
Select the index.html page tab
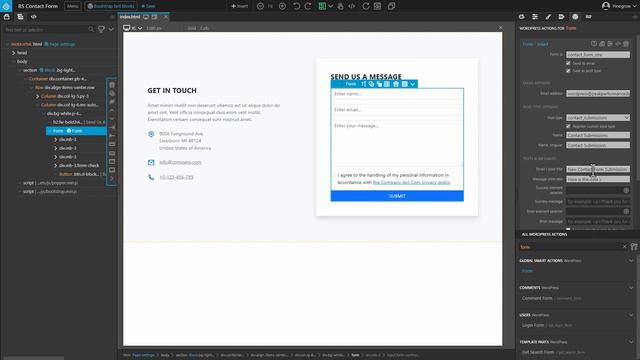click(130, 17)
